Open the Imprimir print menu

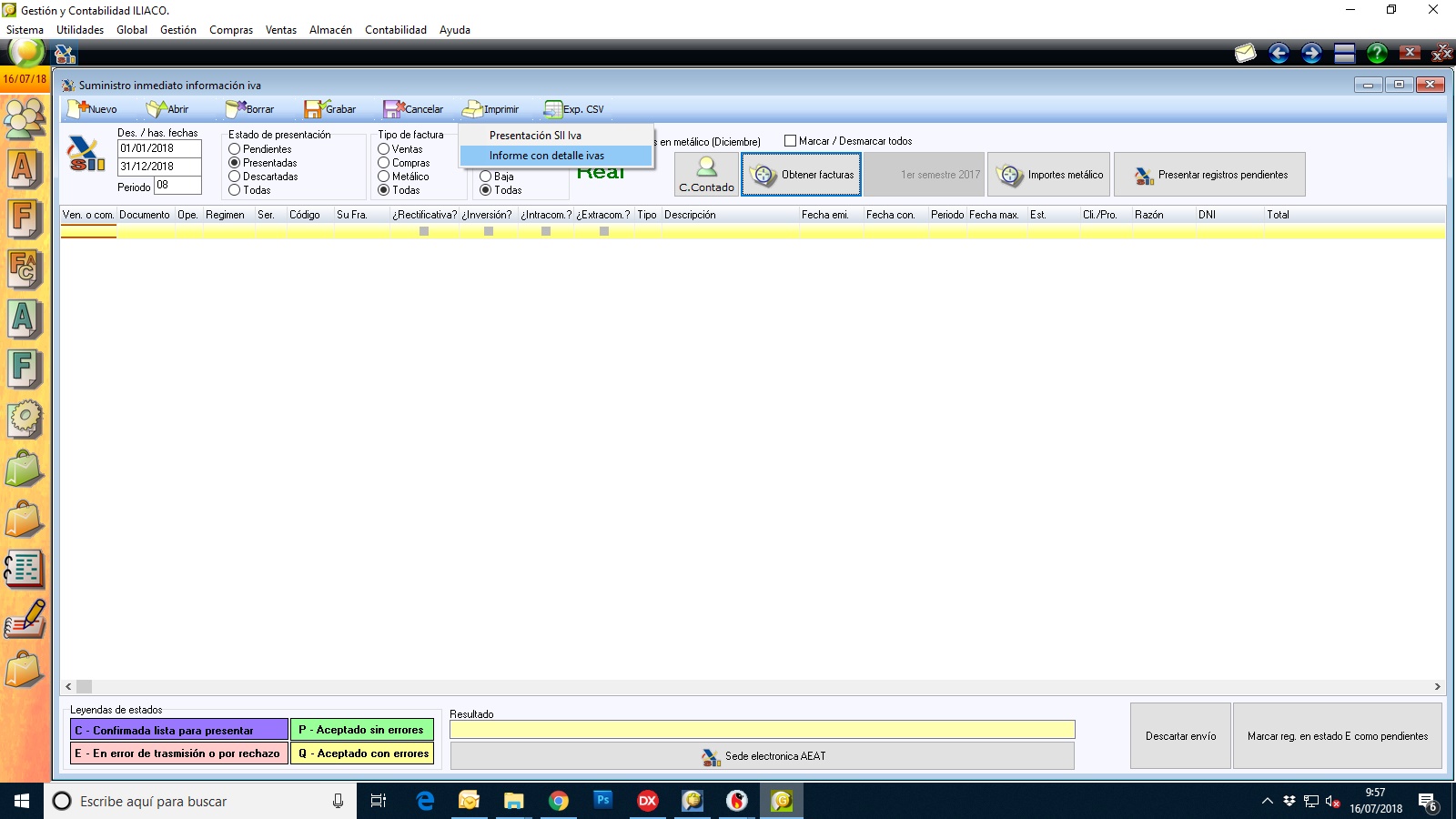[x=490, y=109]
